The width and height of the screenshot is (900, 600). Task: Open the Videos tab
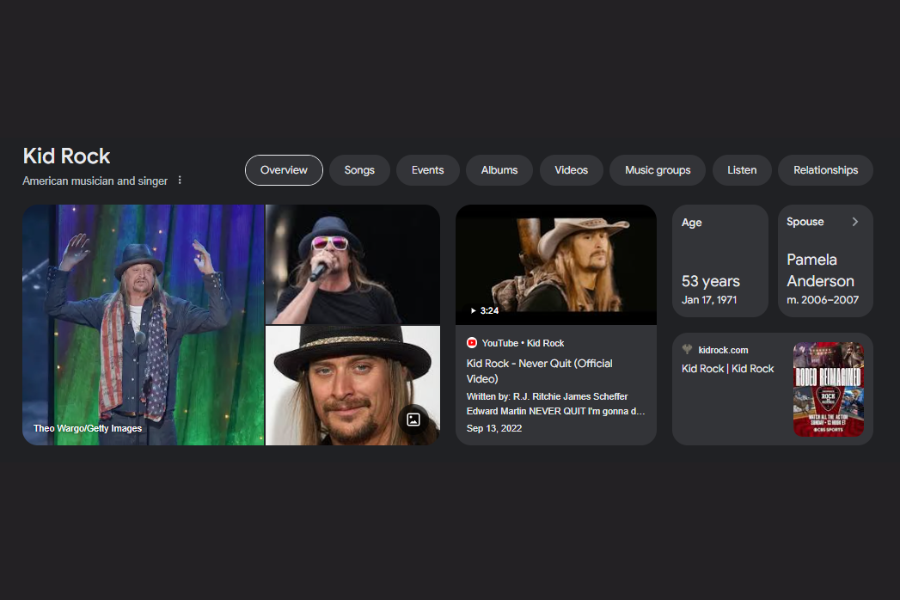(571, 170)
